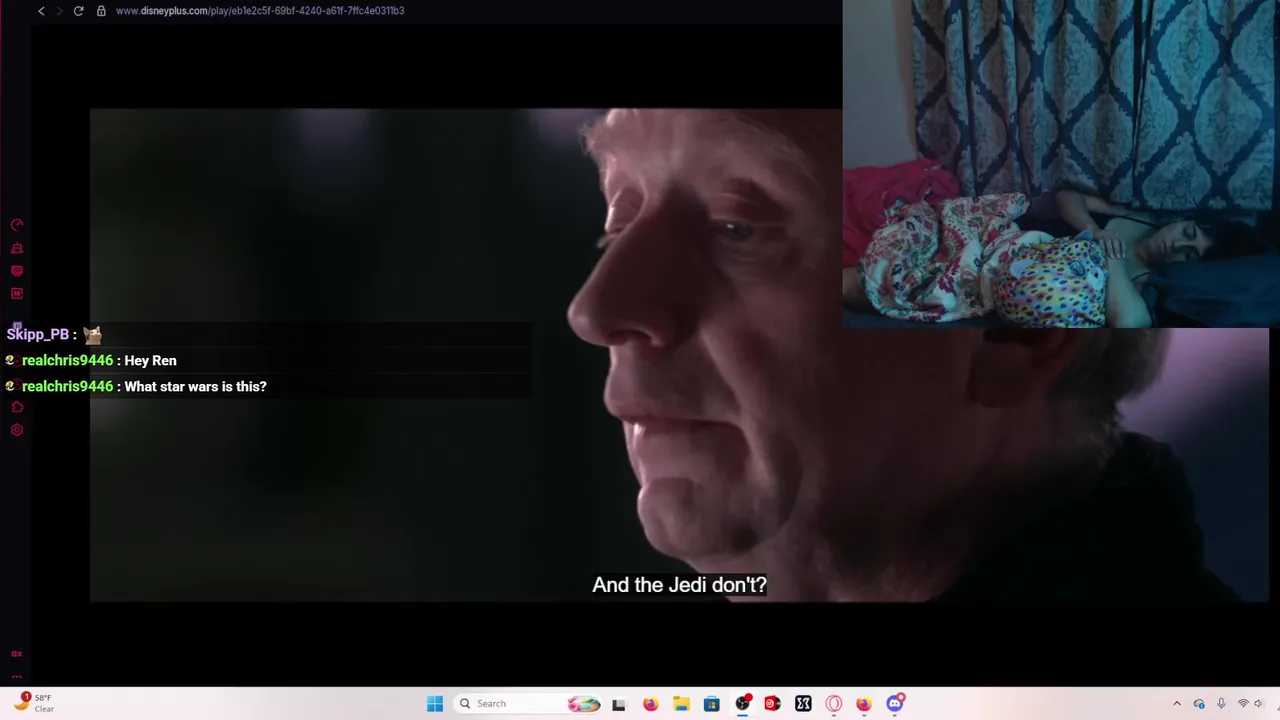This screenshot has width=1280, height=720.
Task: Open the sidebar icon below GX Cleaner
Action: pos(16,271)
